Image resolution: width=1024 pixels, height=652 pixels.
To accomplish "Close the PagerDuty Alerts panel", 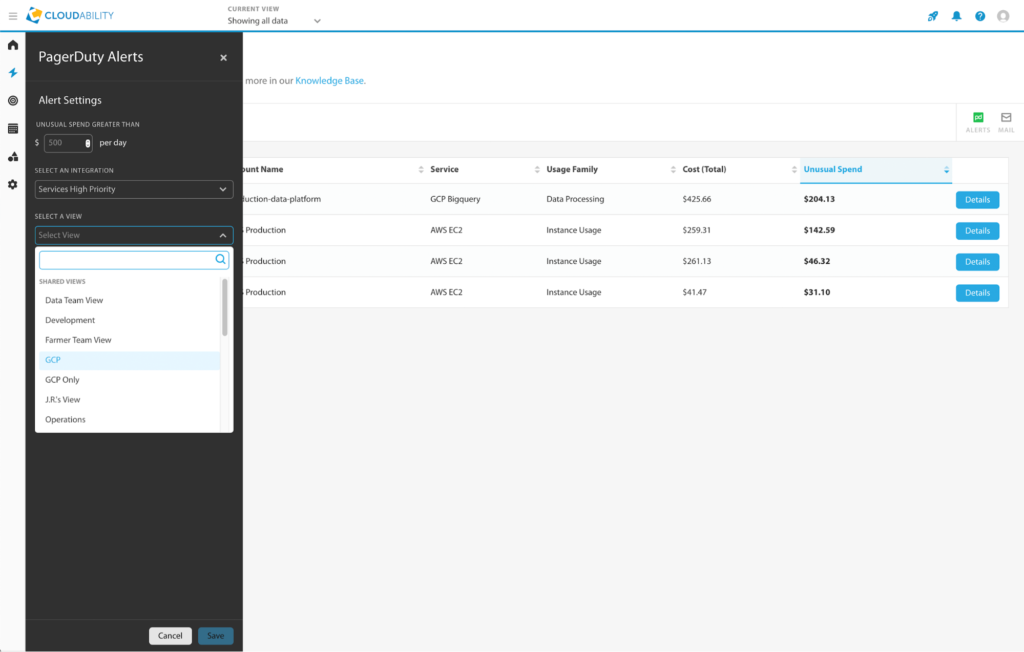I will [x=223, y=58].
